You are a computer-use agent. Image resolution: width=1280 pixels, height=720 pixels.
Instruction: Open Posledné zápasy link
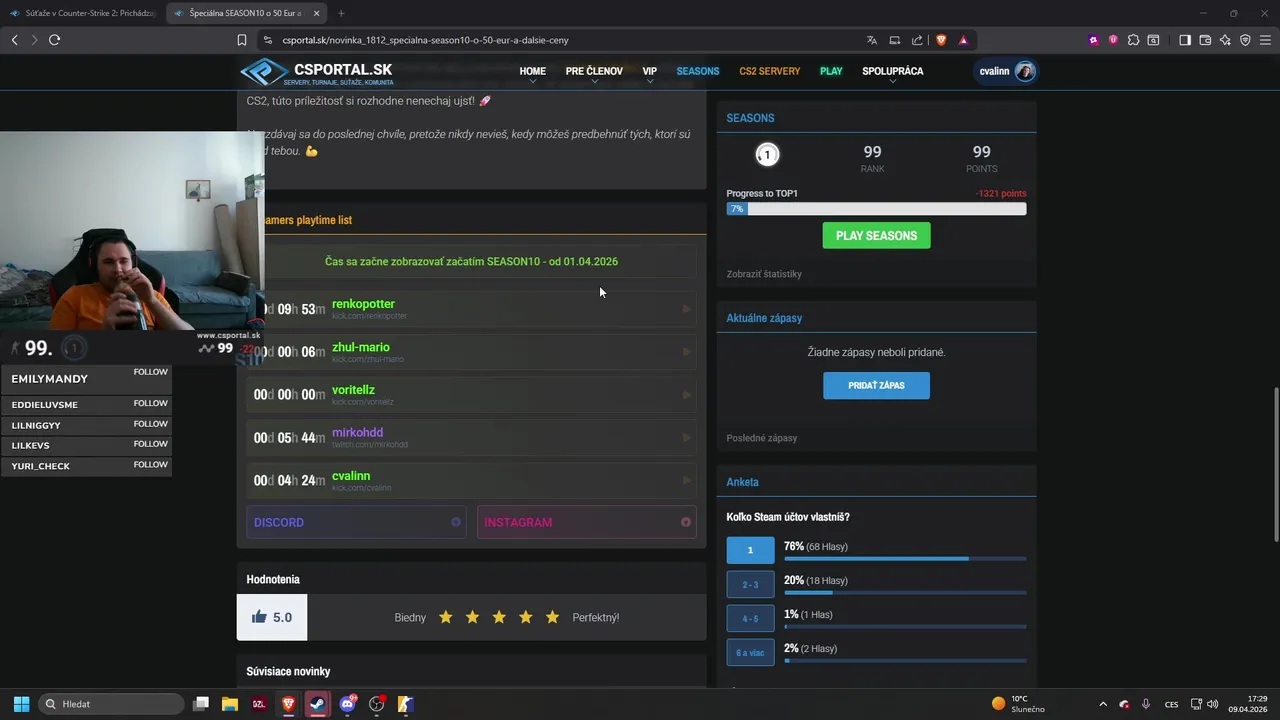[x=762, y=438]
